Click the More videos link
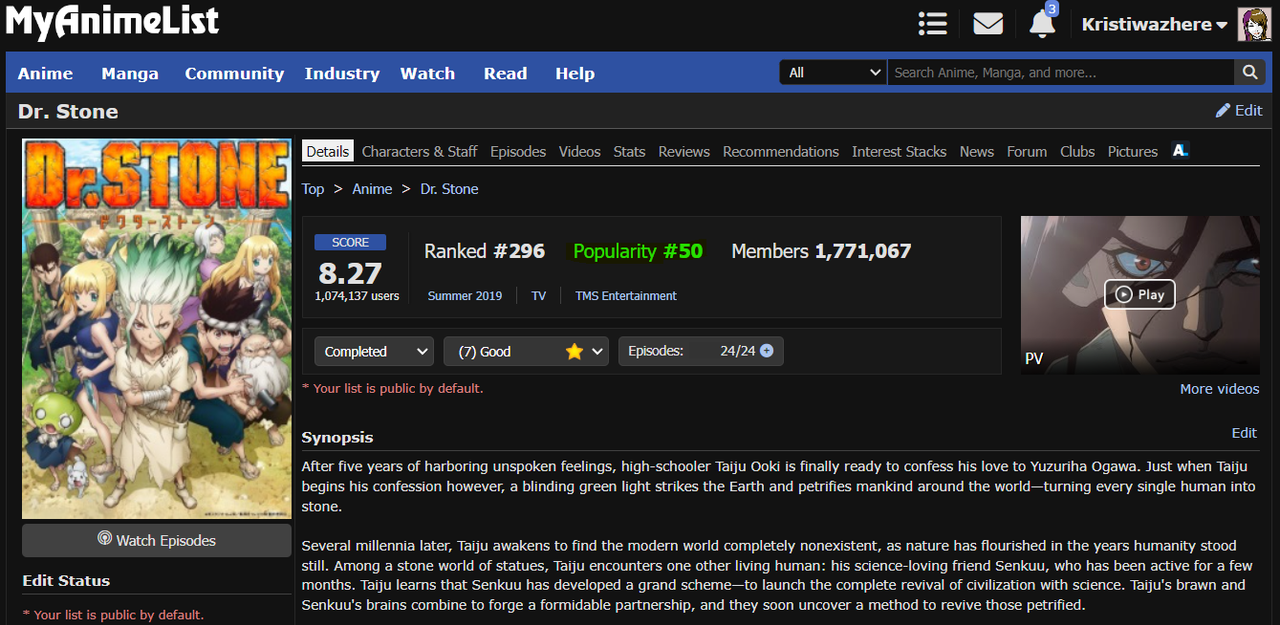Screen dimensions: 1280x625 1219,389
